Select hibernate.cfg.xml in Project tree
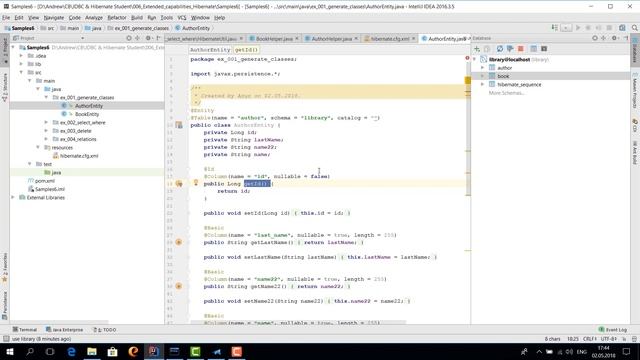The width and height of the screenshot is (640, 360). click(x=79, y=156)
